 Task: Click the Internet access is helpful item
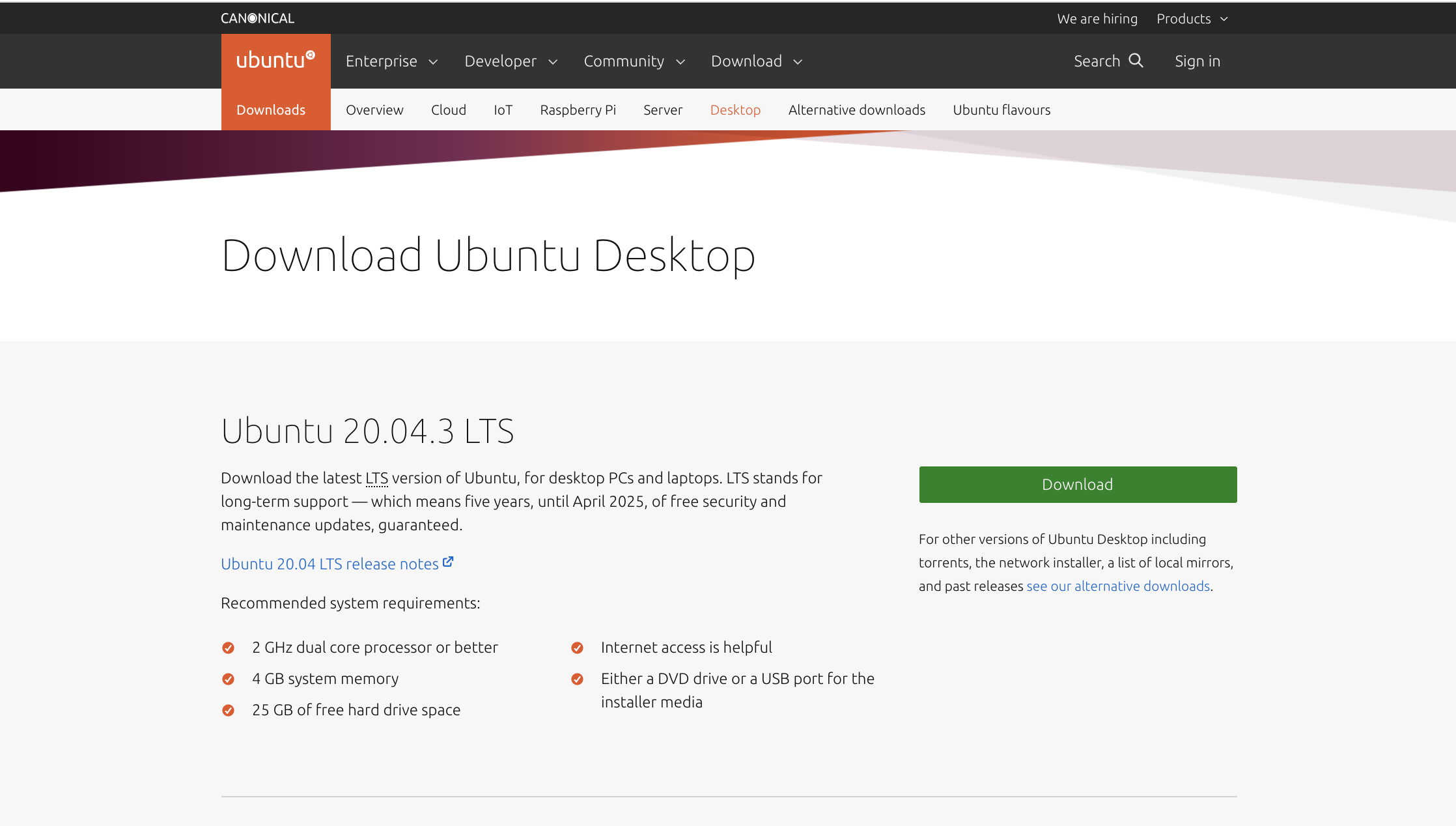[686, 647]
